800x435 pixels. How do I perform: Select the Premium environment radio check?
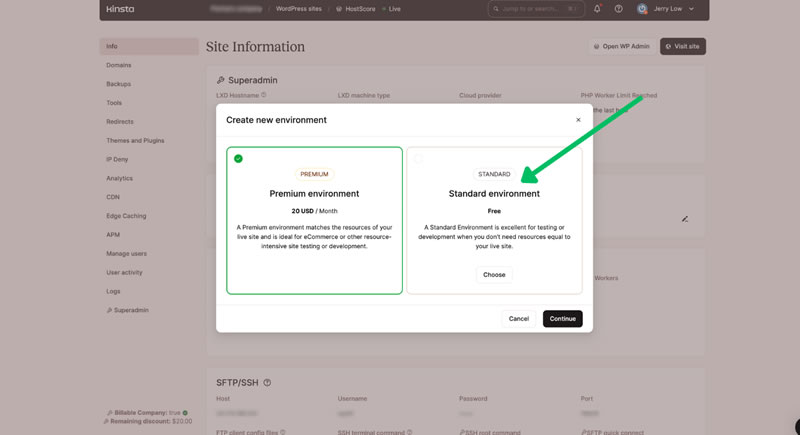point(238,159)
